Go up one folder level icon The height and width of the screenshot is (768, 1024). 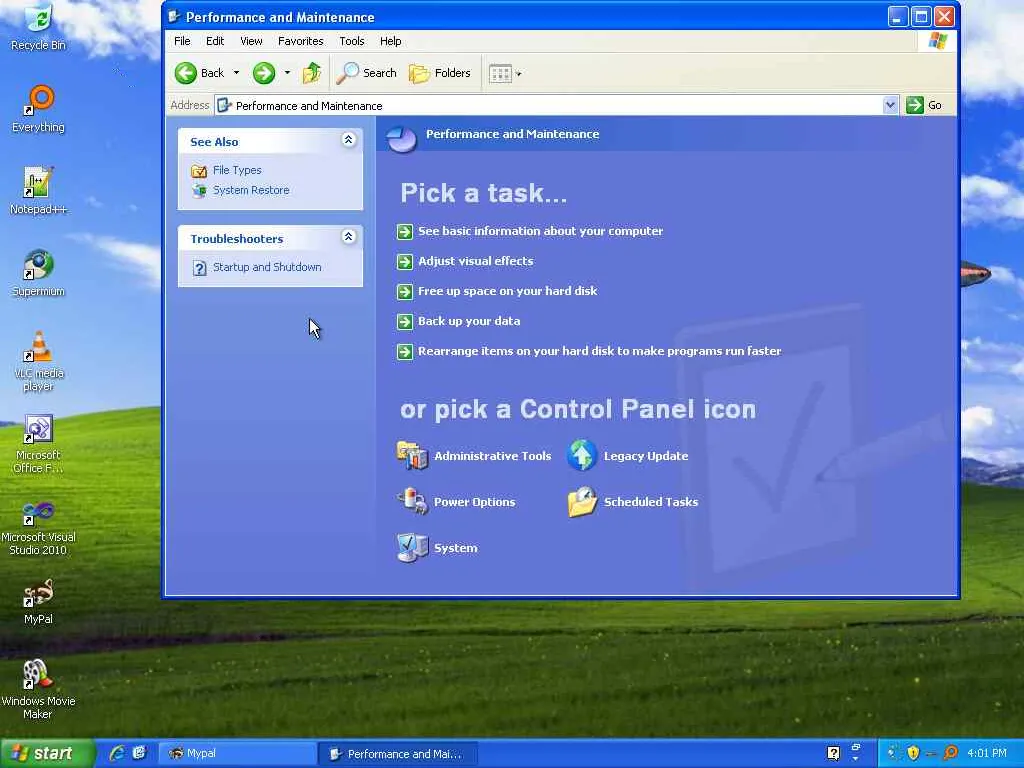pyautogui.click(x=312, y=73)
